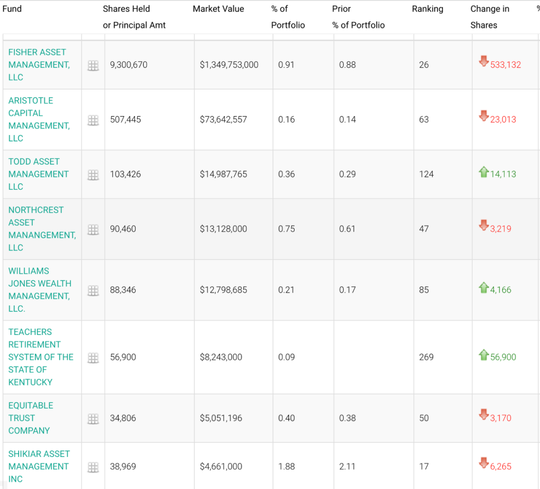Open grid icon for Teachers Retirement System row
Viewport: 540px width, 489px height.
(93, 358)
